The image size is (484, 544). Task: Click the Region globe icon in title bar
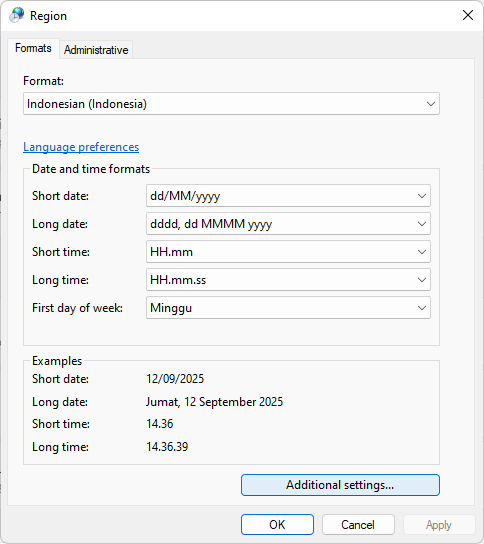17,15
